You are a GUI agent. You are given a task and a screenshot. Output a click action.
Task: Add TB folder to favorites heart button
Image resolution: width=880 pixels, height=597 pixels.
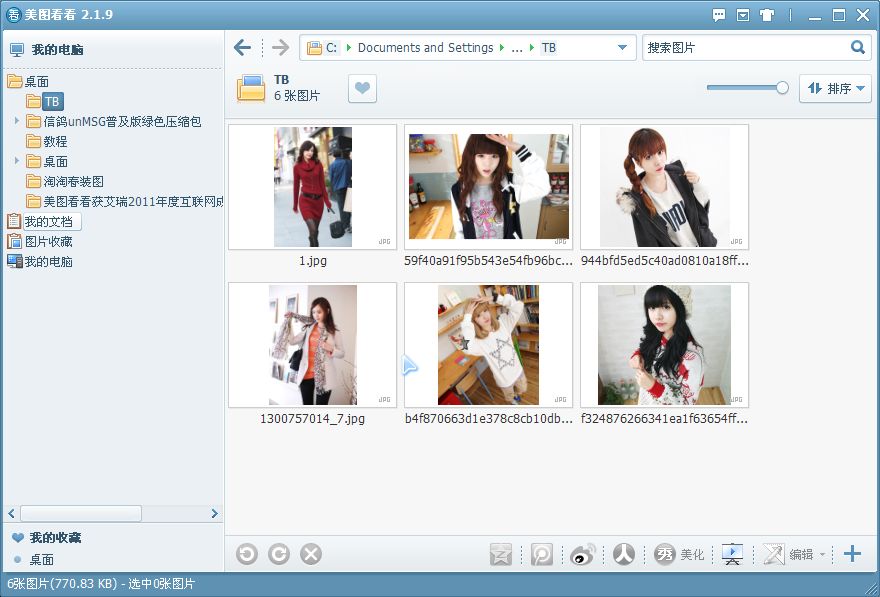[363, 89]
